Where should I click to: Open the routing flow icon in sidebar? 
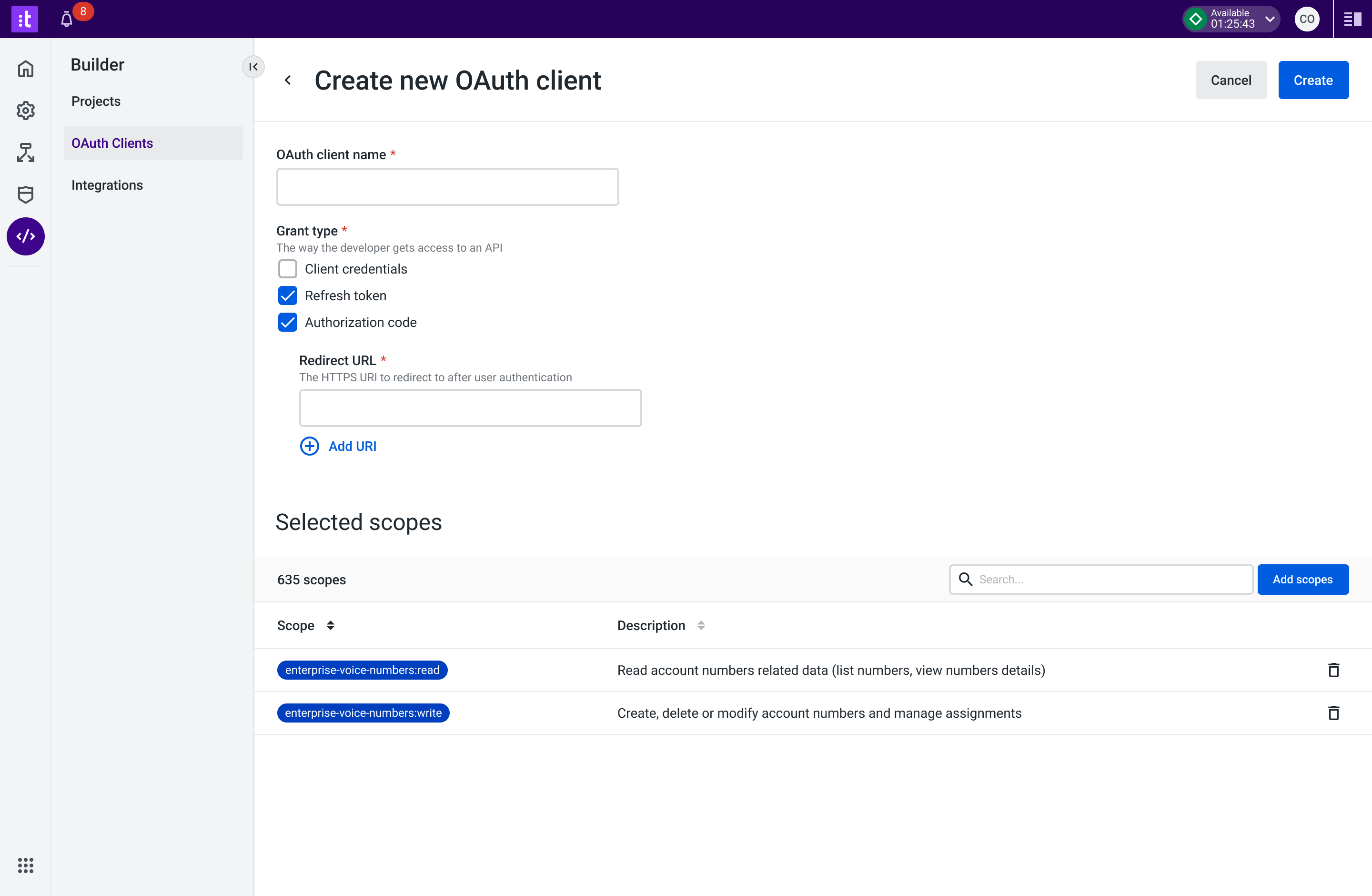click(25, 153)
